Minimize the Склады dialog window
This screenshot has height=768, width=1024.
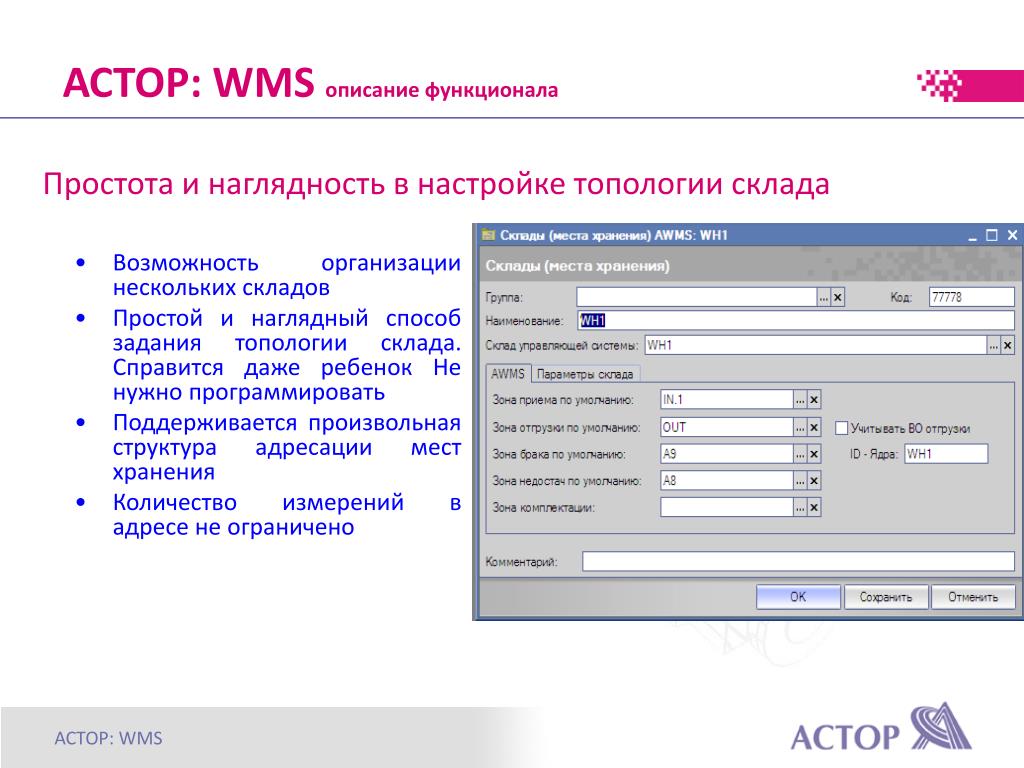pos(972,236)
